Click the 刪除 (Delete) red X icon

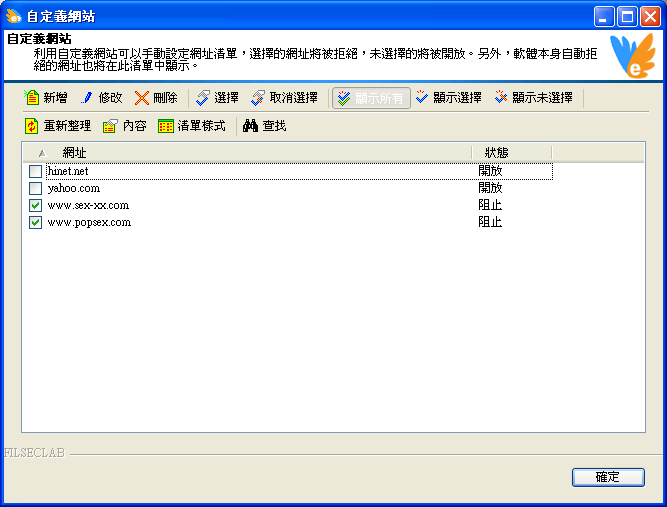[142, 98]
